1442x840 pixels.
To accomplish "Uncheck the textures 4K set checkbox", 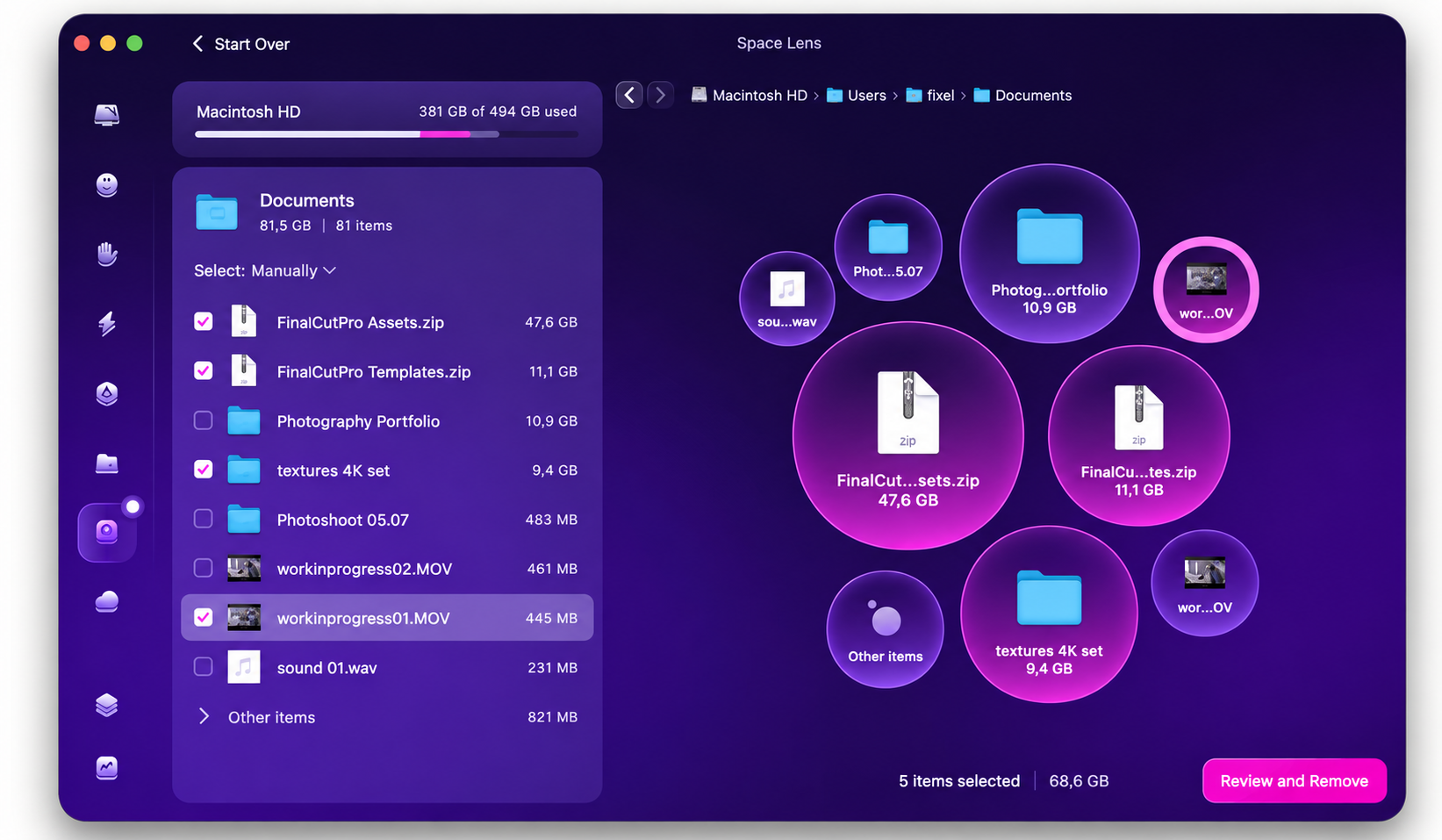I will pyautogui.click(x=204, y=470).
